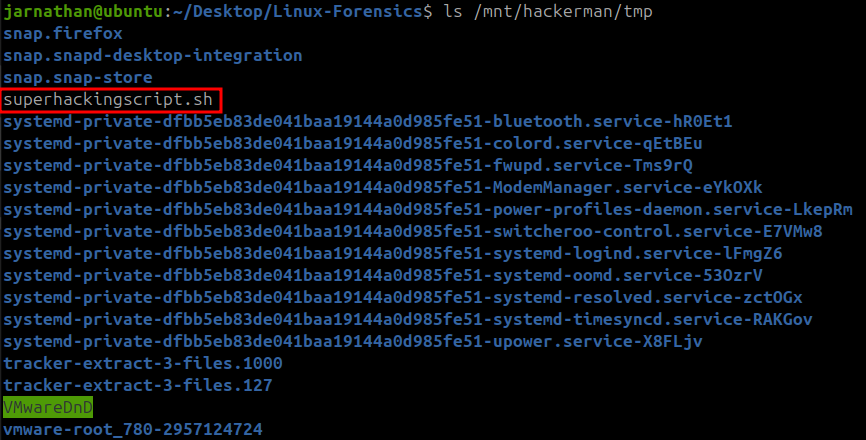Click the systemd-oomd.service-53OzrV line
The image size is (866, 440).
tap(383, 276)
